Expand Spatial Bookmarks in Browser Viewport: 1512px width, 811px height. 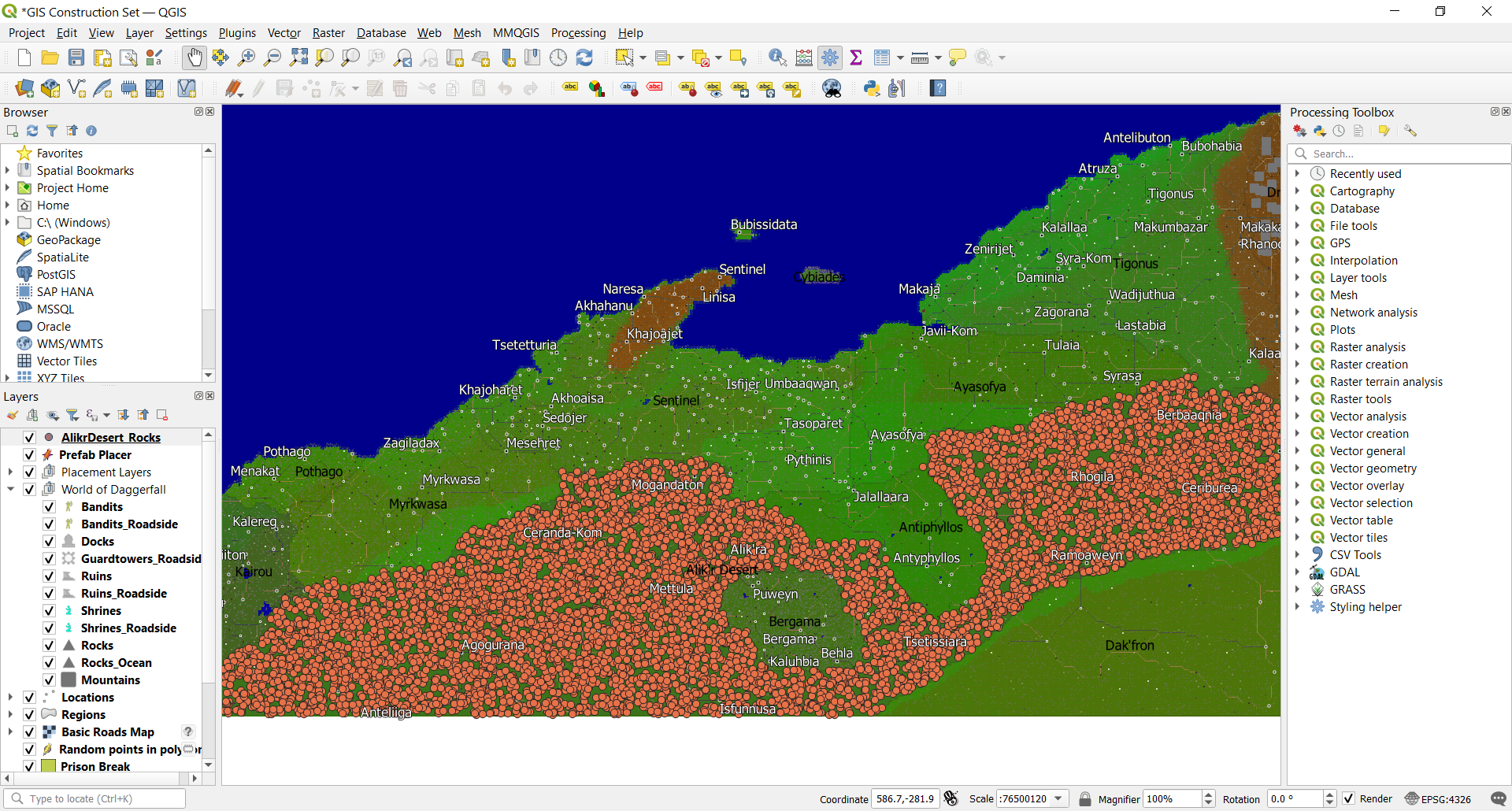pyautogui.click(x=8, y=171)
